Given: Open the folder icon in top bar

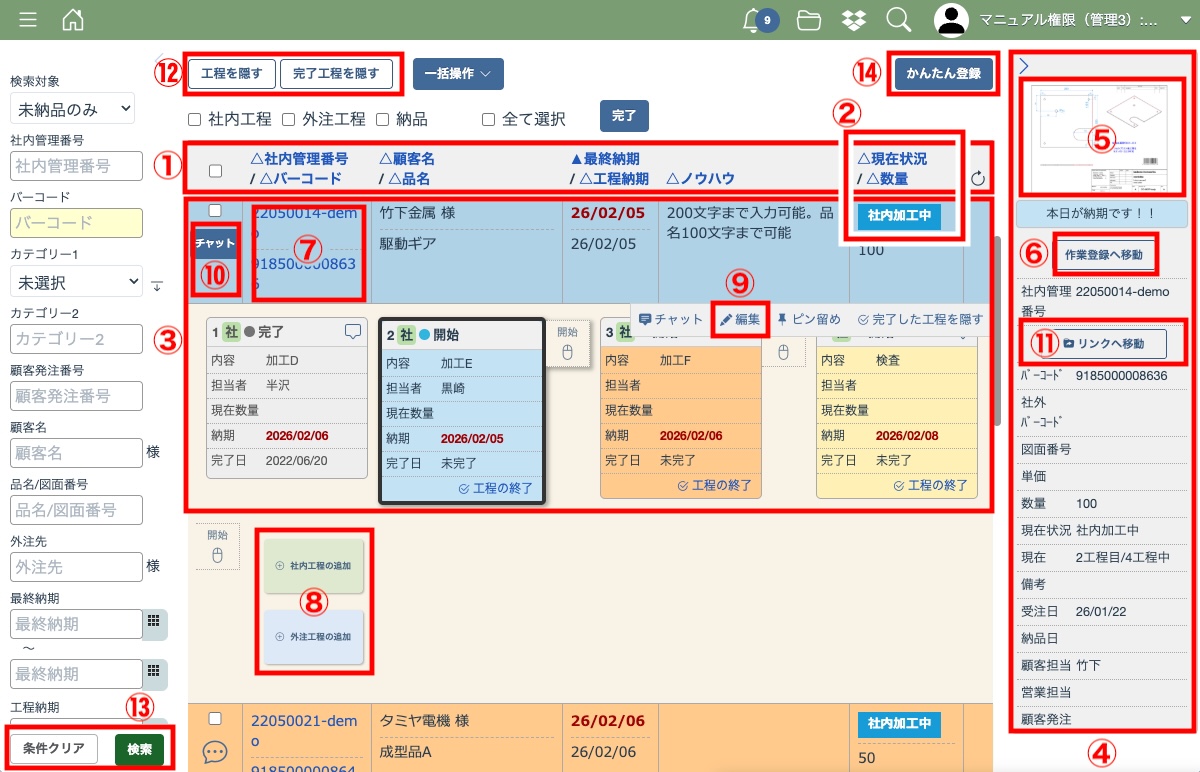Looking at the screenshot, I should tap(809, 20).
